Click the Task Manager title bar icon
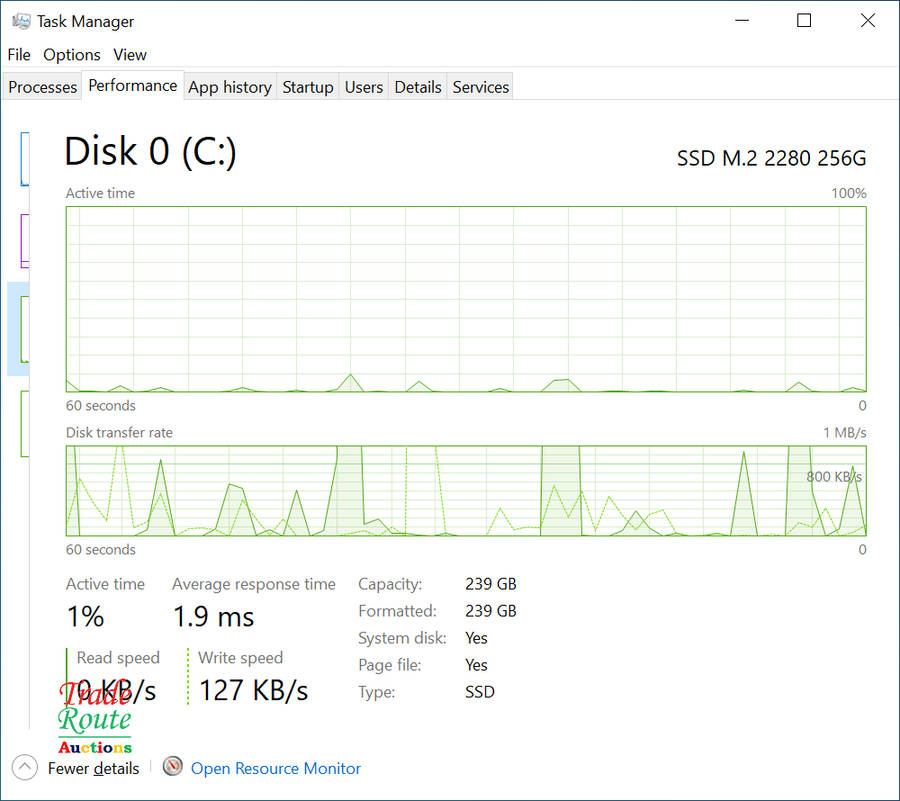 (x=20, y=21)
